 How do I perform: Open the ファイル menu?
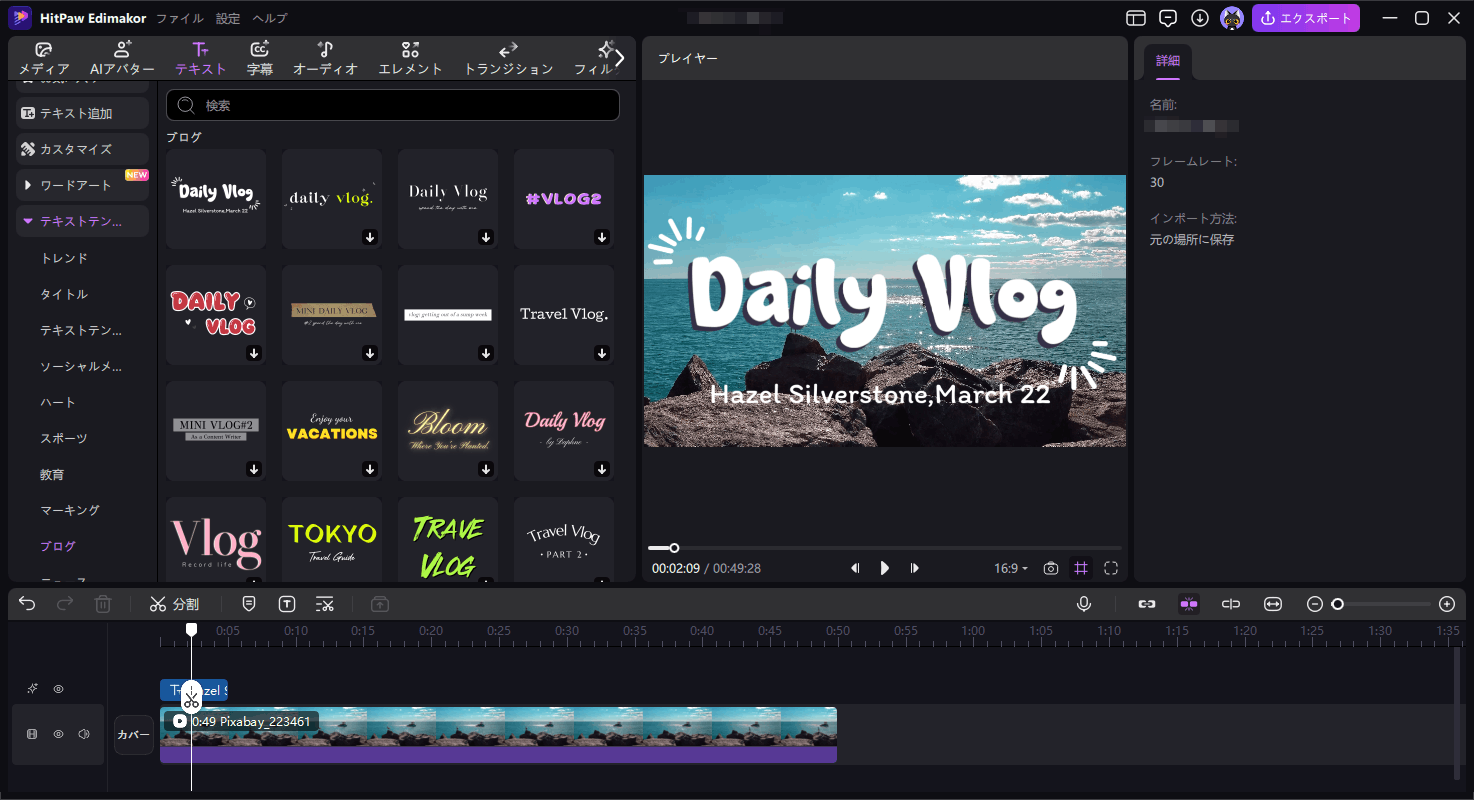[x=180, y=18]
